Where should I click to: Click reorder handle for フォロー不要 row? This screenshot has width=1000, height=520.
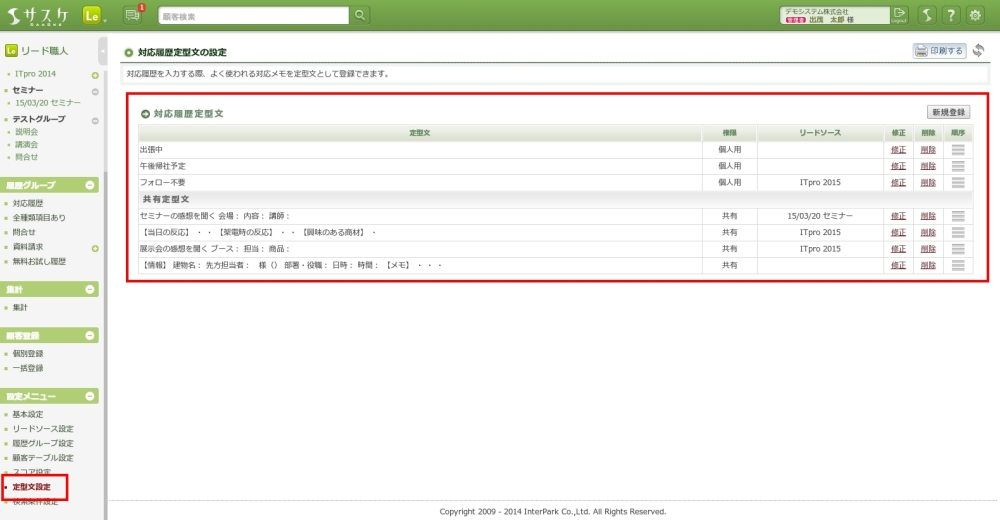click(x=958, y=182)
